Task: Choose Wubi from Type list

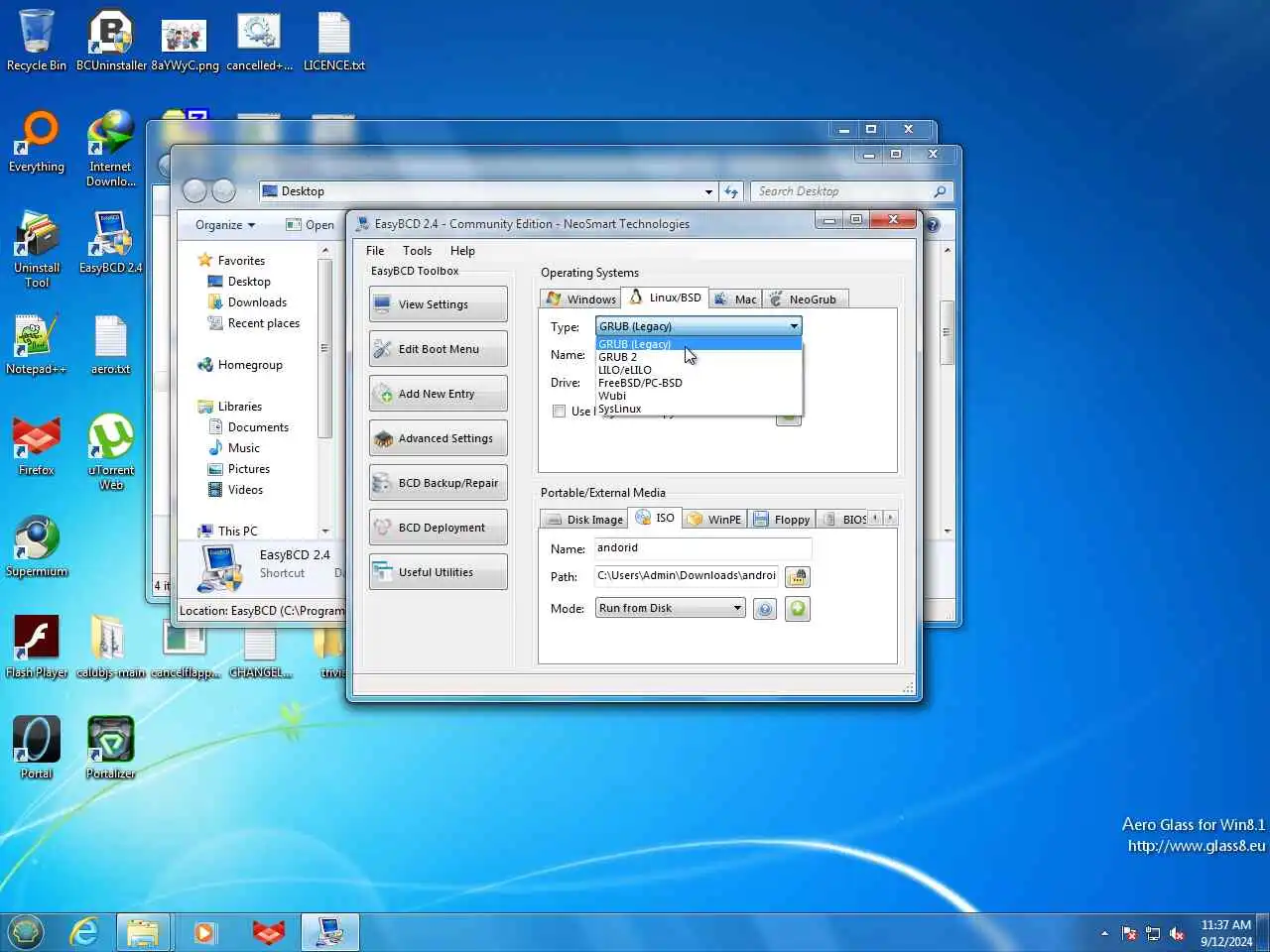Action: [x=698, y=396]
